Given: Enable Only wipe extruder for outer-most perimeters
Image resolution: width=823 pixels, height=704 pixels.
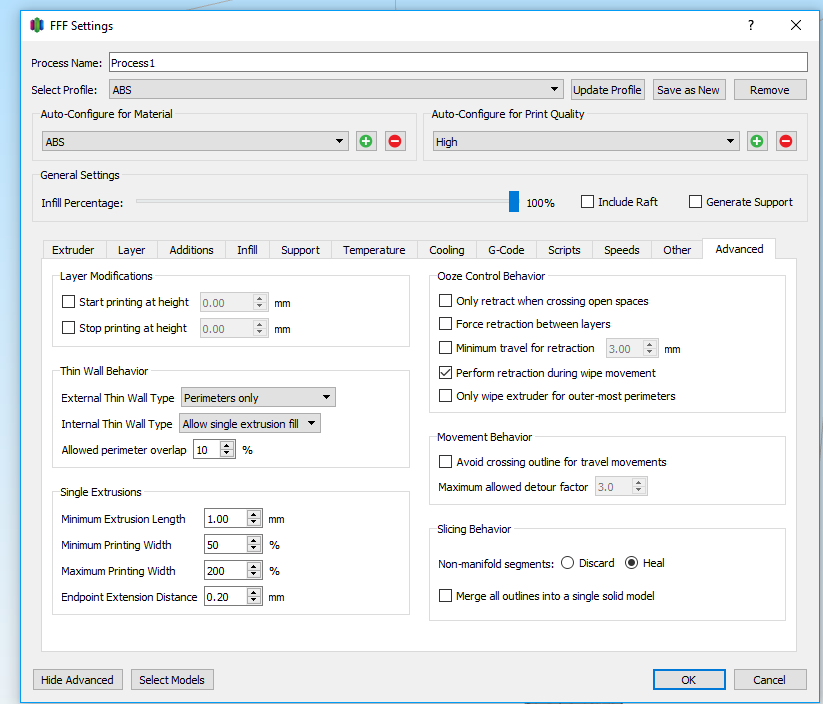Looking at the screenshot, I should (445, 395).
